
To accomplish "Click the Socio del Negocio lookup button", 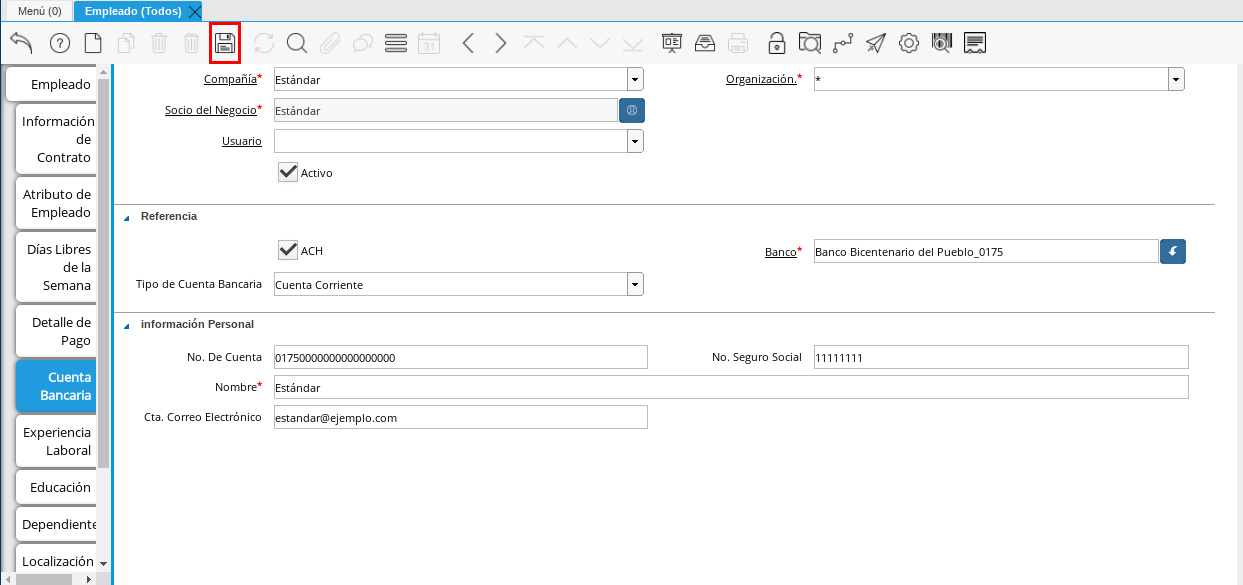I will [x=632, y=110].
